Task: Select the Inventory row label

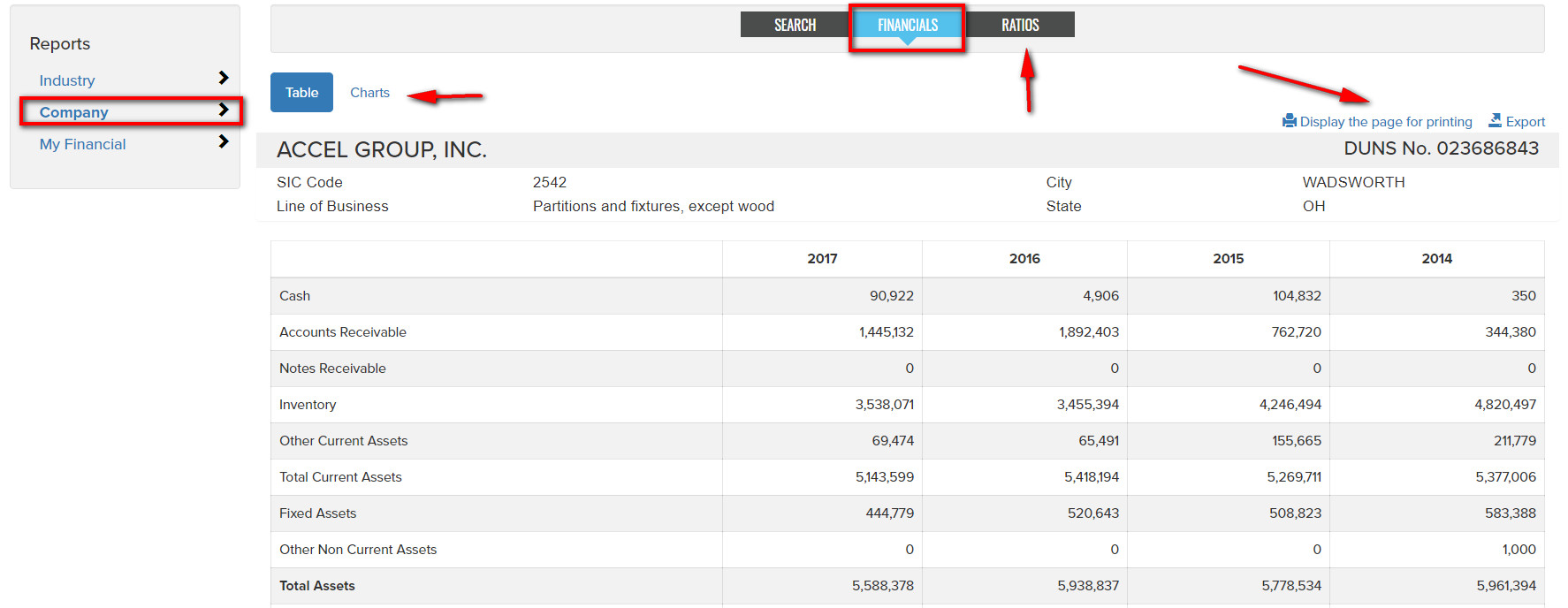Action: coord(308,405)
